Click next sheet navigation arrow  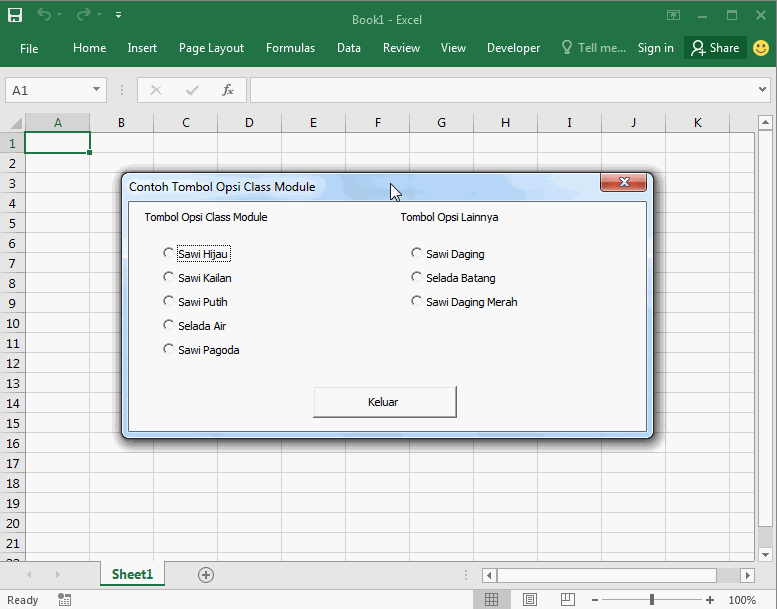coord(57,575)
